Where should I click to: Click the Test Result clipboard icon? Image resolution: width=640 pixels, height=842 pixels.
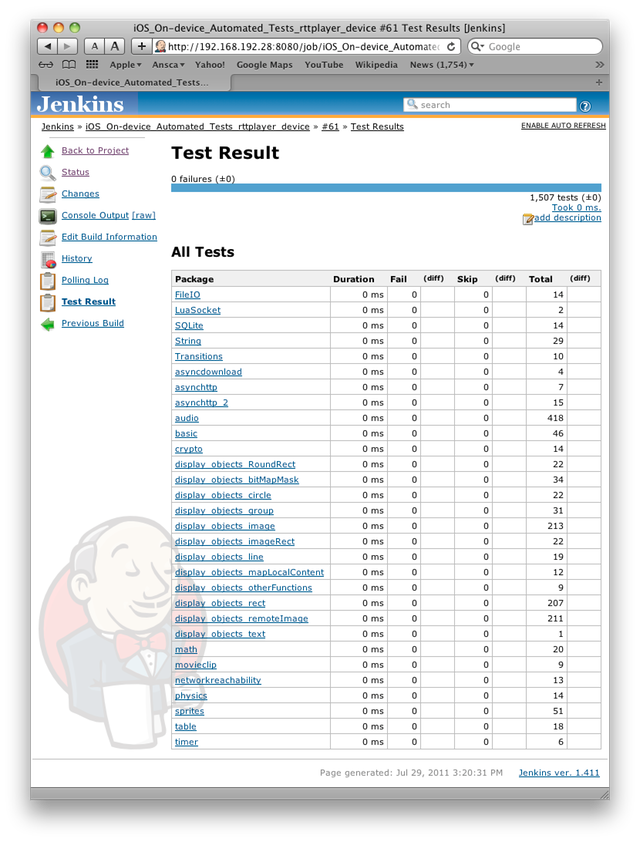pos(48,302)
